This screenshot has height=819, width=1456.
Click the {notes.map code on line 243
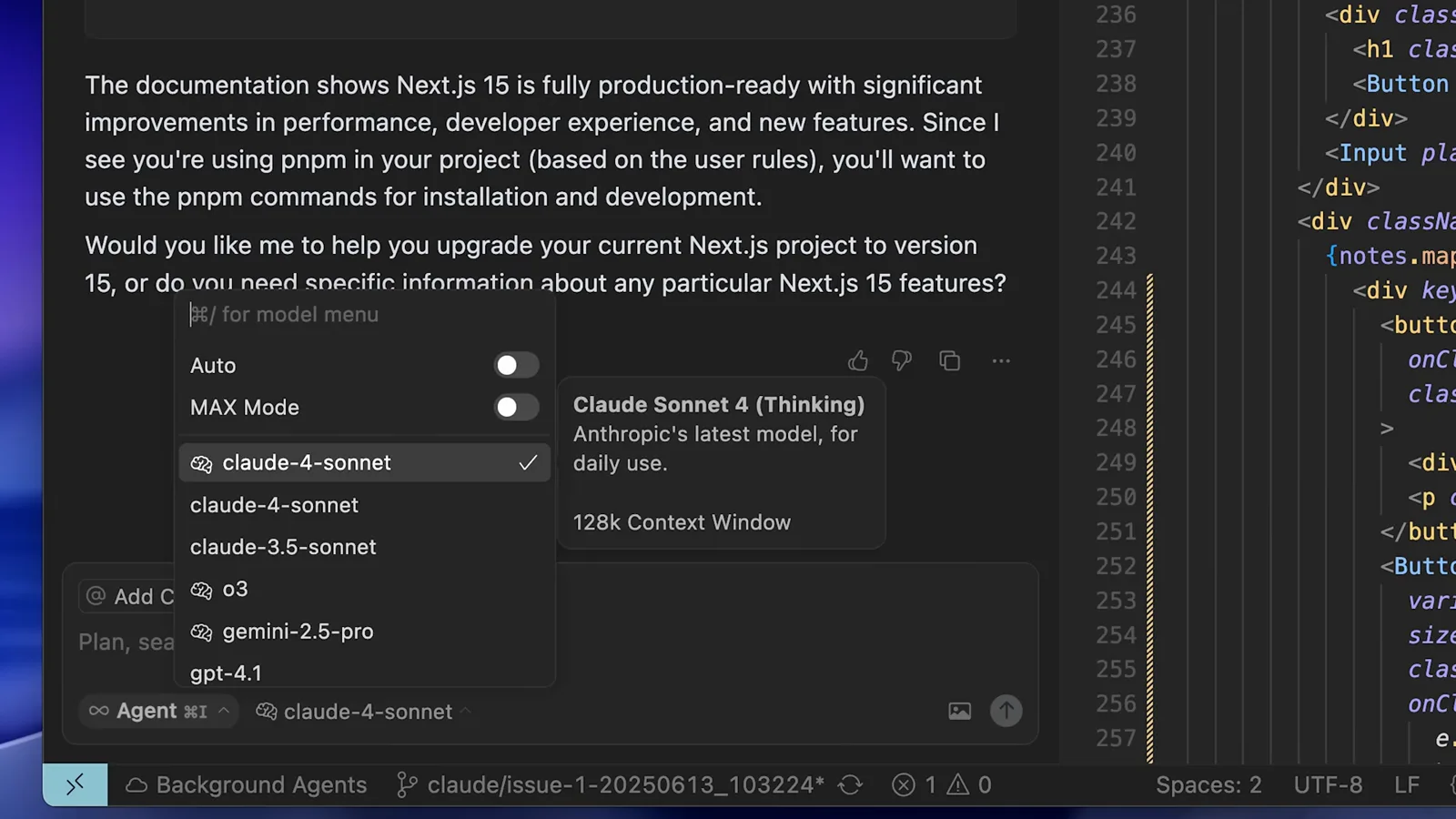(x=1390, y=256)
